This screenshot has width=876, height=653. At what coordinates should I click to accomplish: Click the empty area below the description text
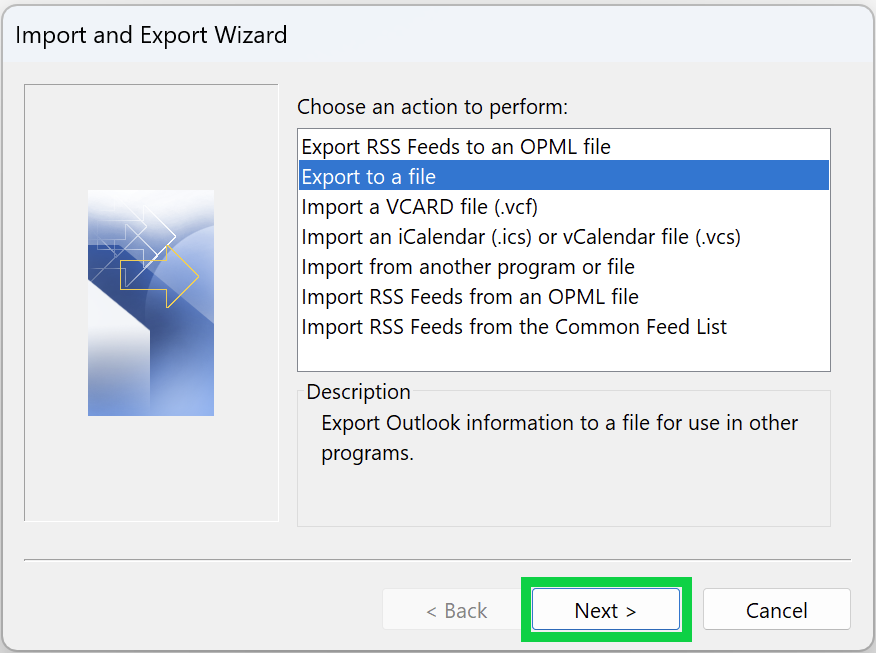coord(563,495)
